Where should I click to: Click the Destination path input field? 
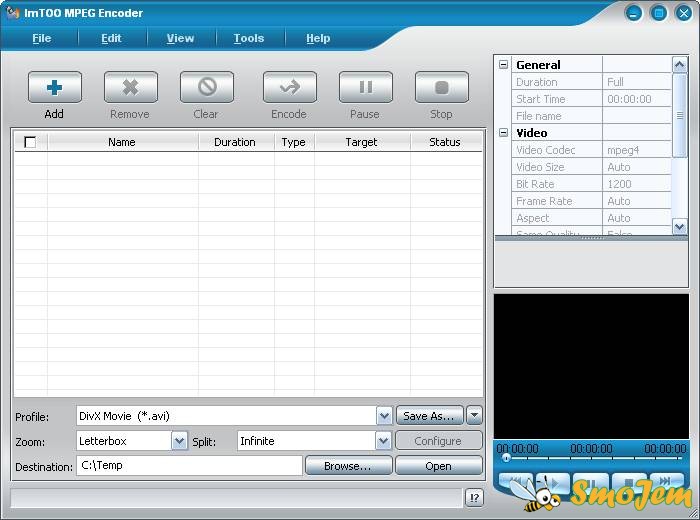pyautogui.click(x=189, y=466)
